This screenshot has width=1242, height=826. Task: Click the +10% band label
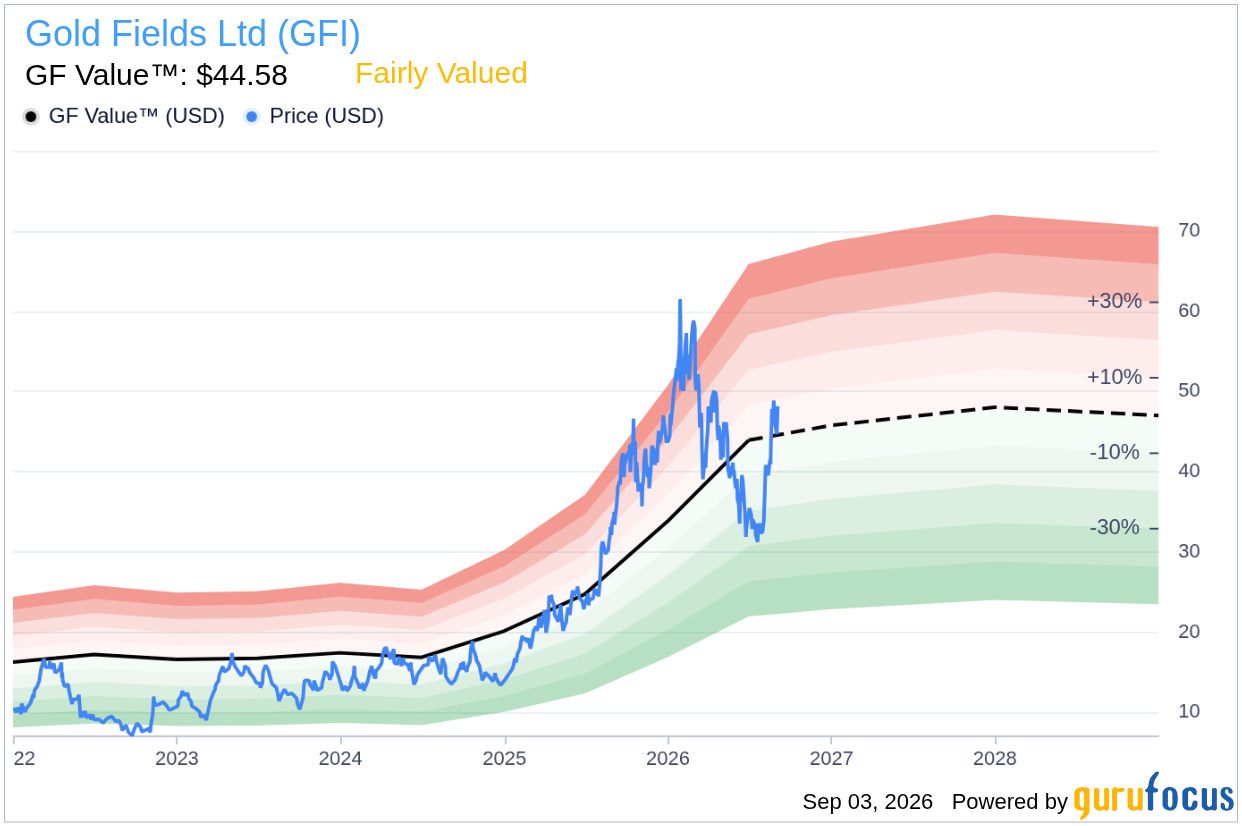click(x=1114, y=377)
